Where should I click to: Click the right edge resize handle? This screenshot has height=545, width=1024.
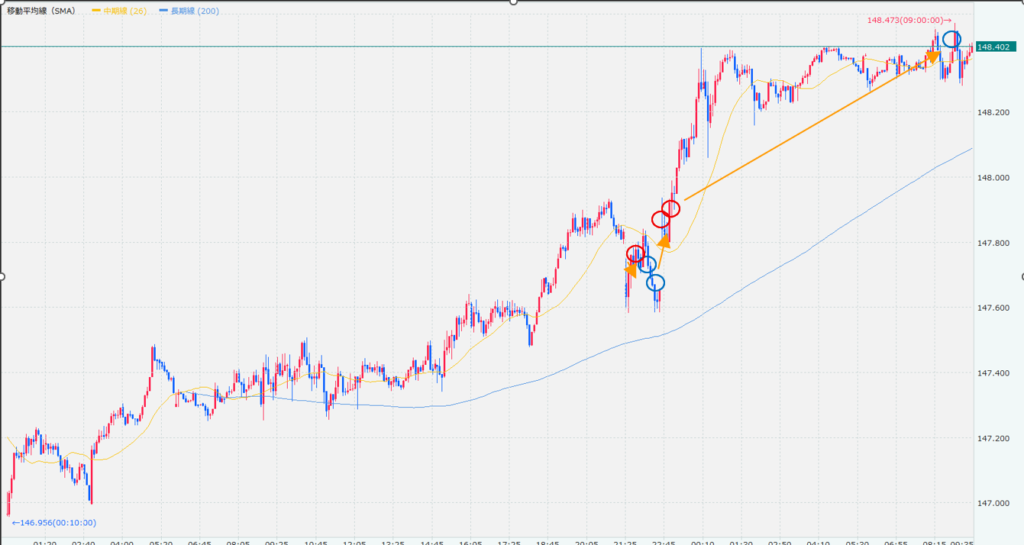pyautogui.click(x=1020, y=276)
